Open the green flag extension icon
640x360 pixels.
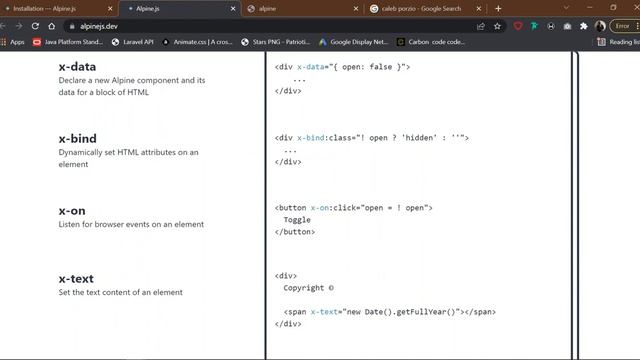point(534,26)
